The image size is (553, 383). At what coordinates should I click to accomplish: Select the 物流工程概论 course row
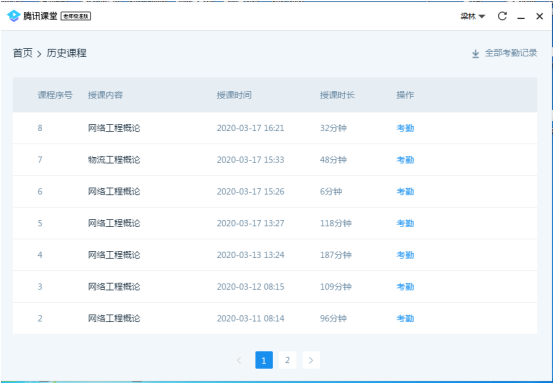click(x=275, y=160)
